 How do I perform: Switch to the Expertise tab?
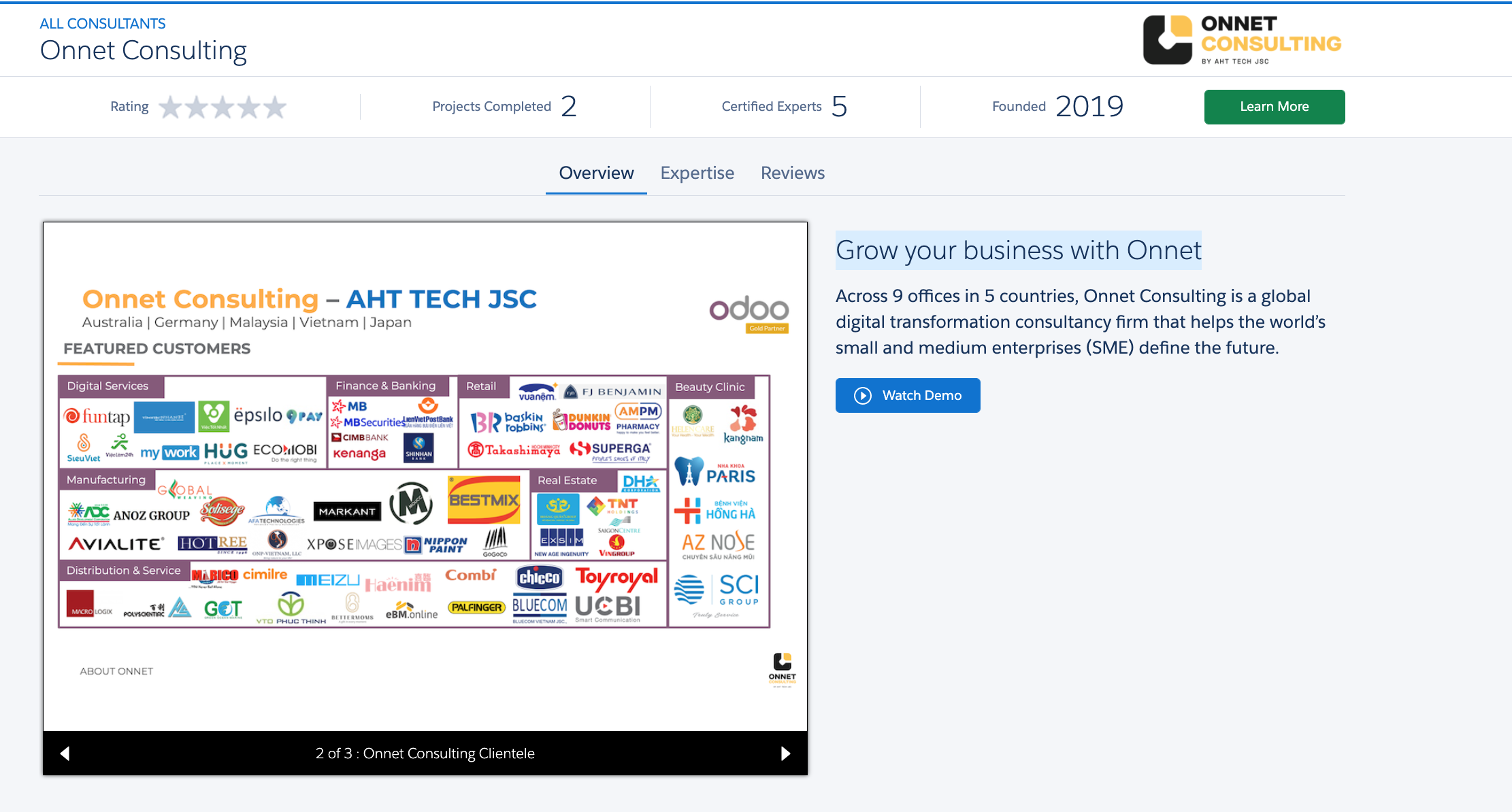[x=697, y=173]
